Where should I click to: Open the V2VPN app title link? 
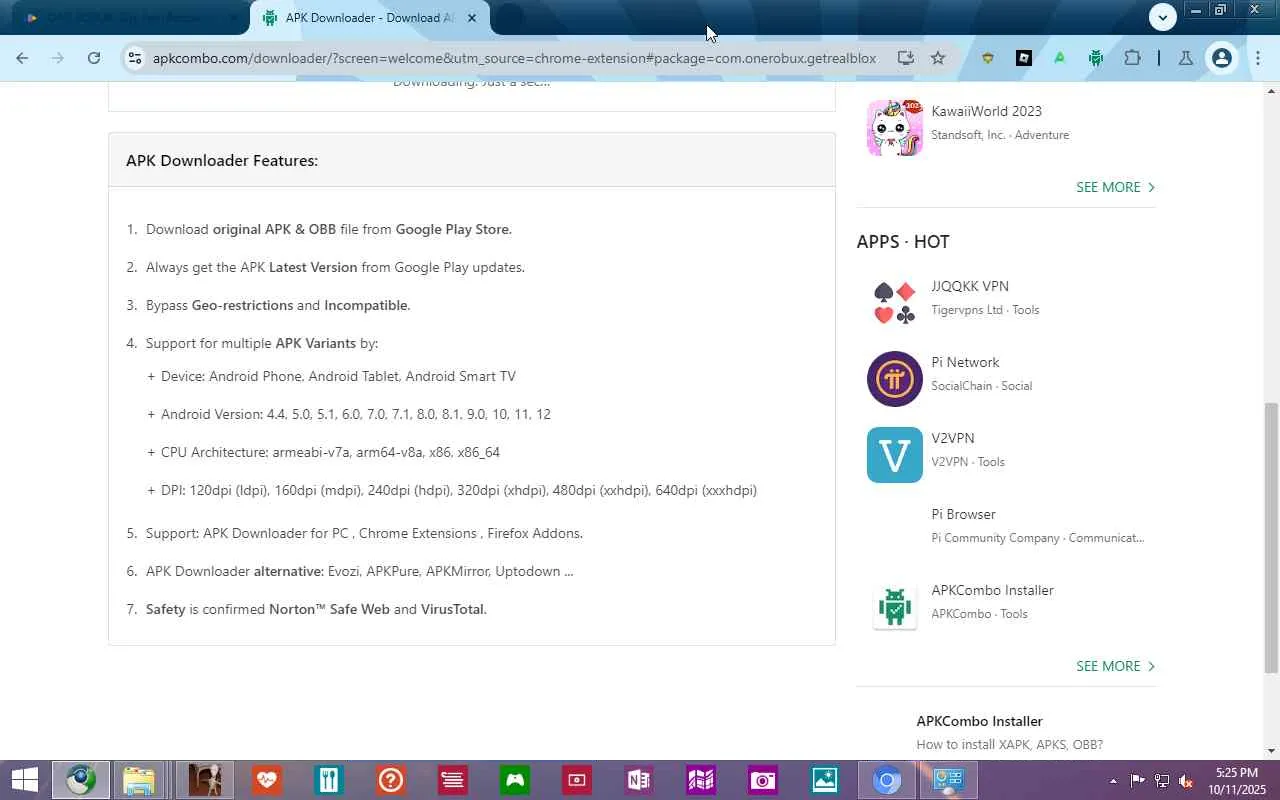(x=952, y=438)
